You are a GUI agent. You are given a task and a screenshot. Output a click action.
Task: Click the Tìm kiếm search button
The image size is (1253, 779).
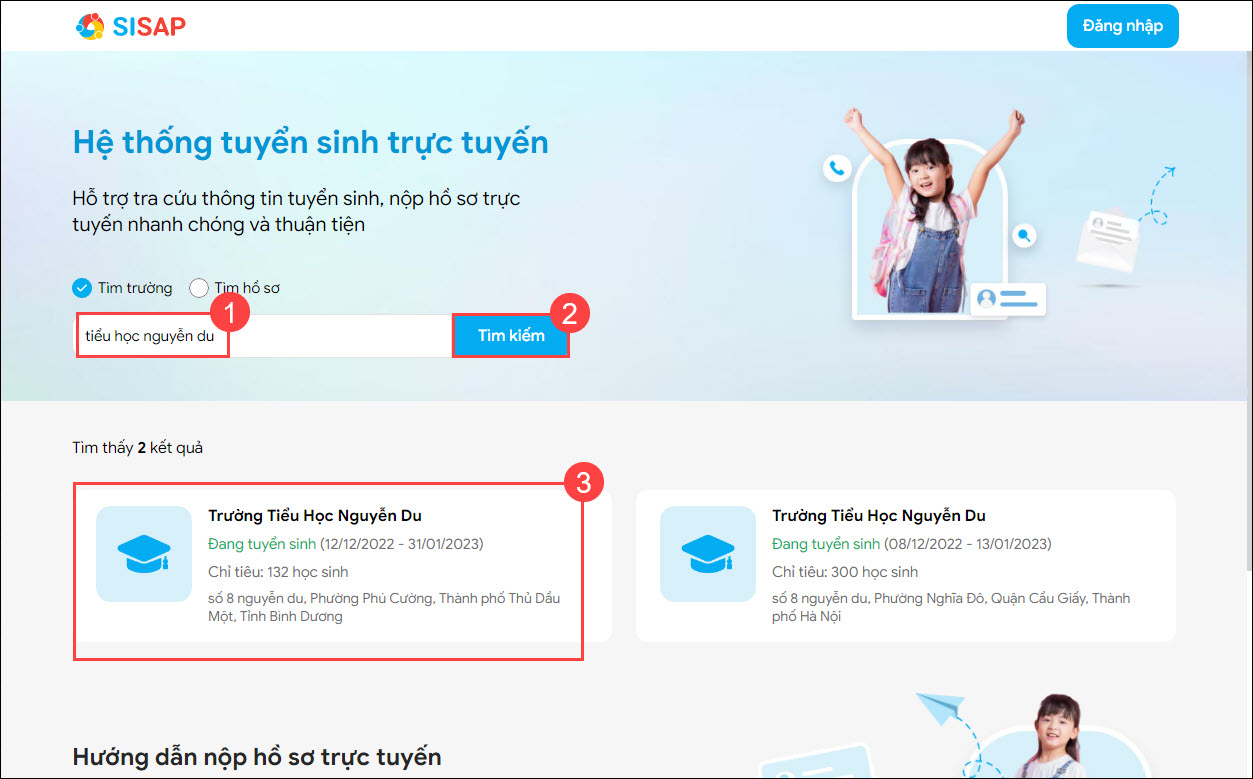click(511, 336)
